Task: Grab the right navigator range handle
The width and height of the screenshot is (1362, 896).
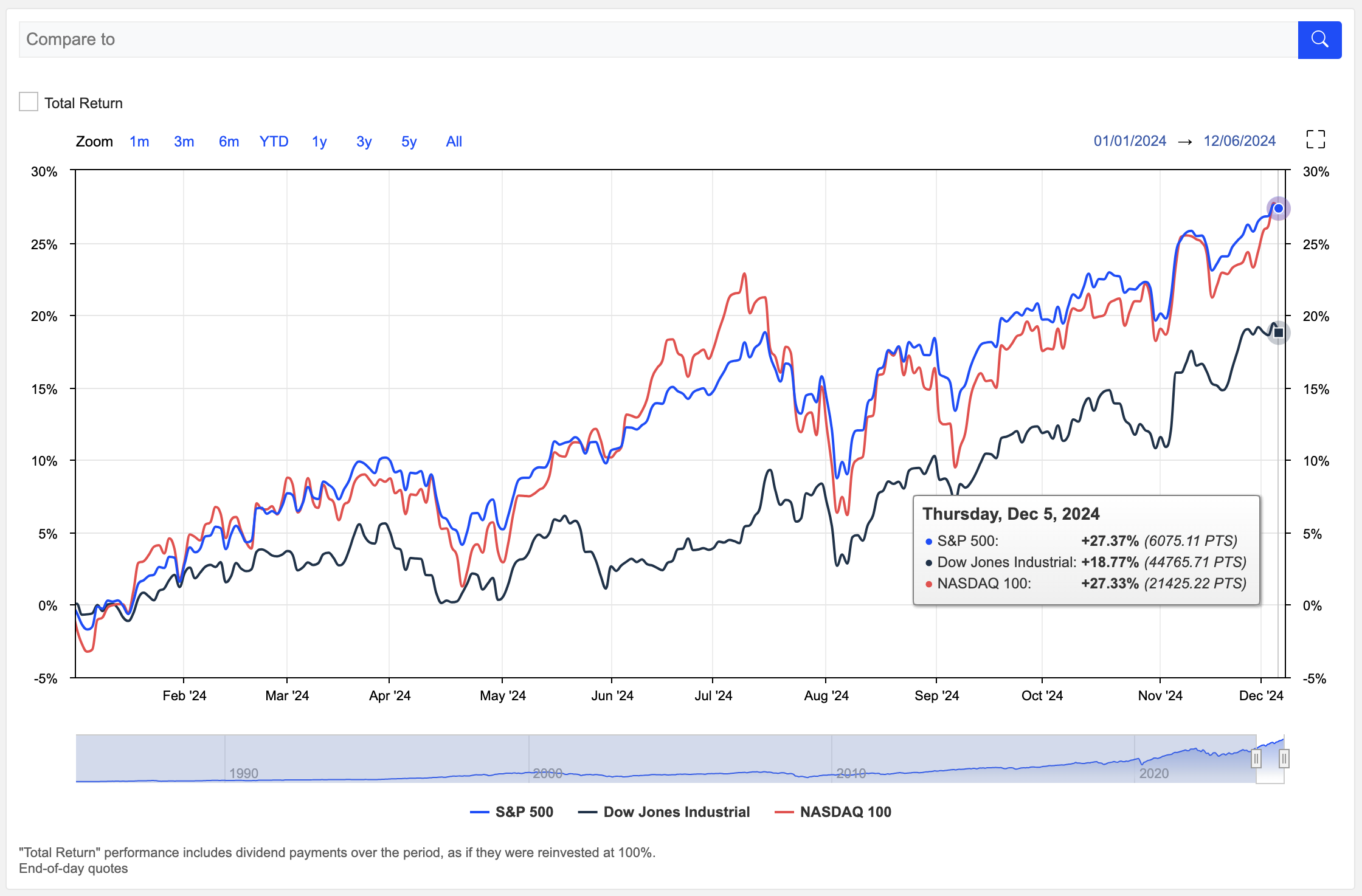Action: (x=1284, y=759)
